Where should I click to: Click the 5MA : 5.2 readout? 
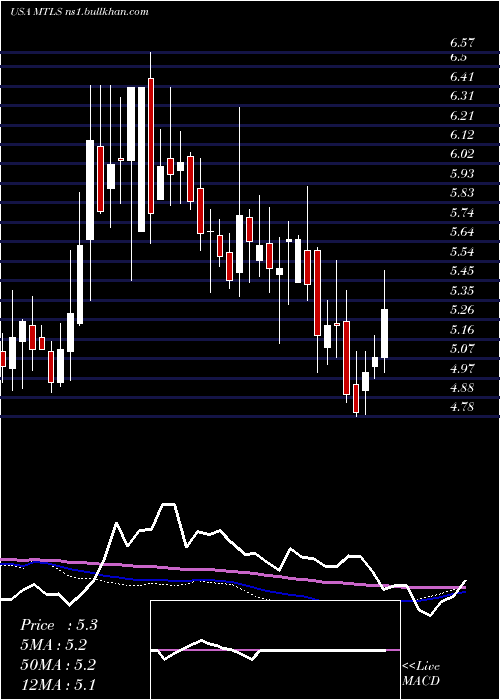[53, 645]
